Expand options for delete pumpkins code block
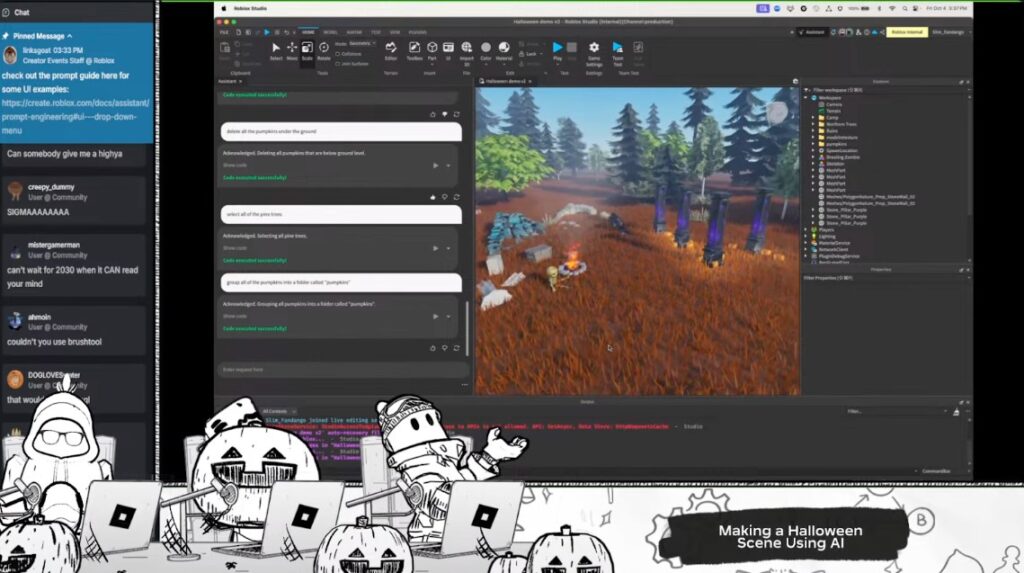 448,165
